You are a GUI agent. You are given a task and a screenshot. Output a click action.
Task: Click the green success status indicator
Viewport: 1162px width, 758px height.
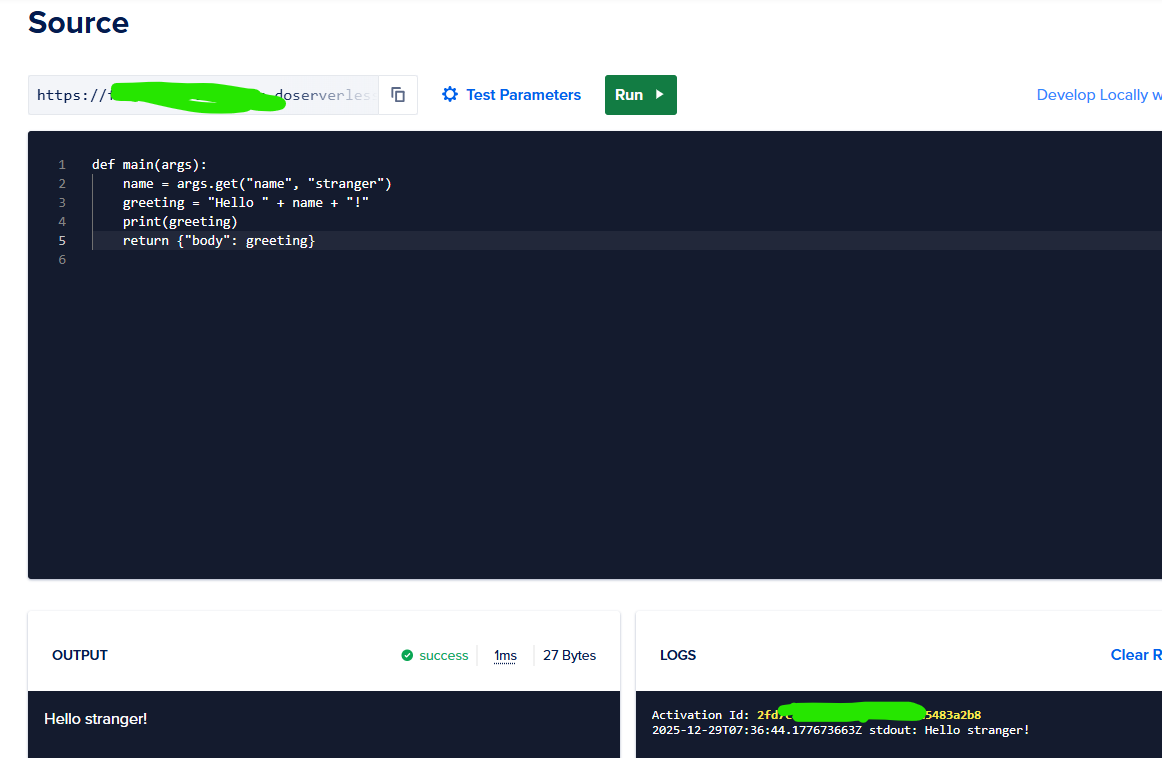[x=435, y=655]
